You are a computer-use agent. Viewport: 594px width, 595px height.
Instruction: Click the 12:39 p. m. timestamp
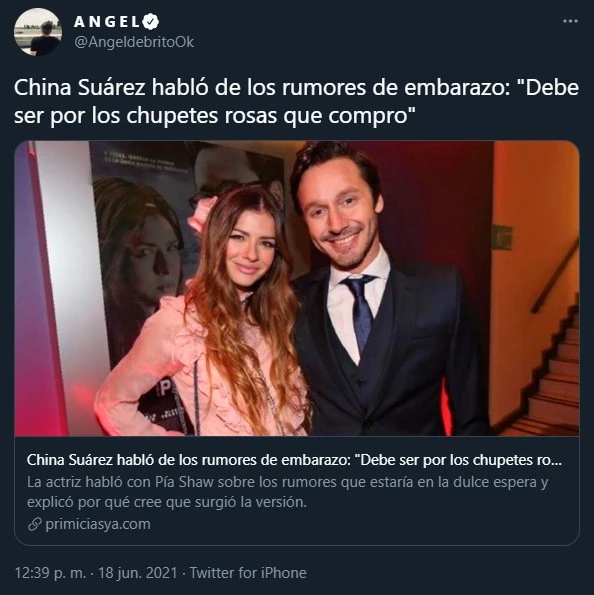coord(50,573)
